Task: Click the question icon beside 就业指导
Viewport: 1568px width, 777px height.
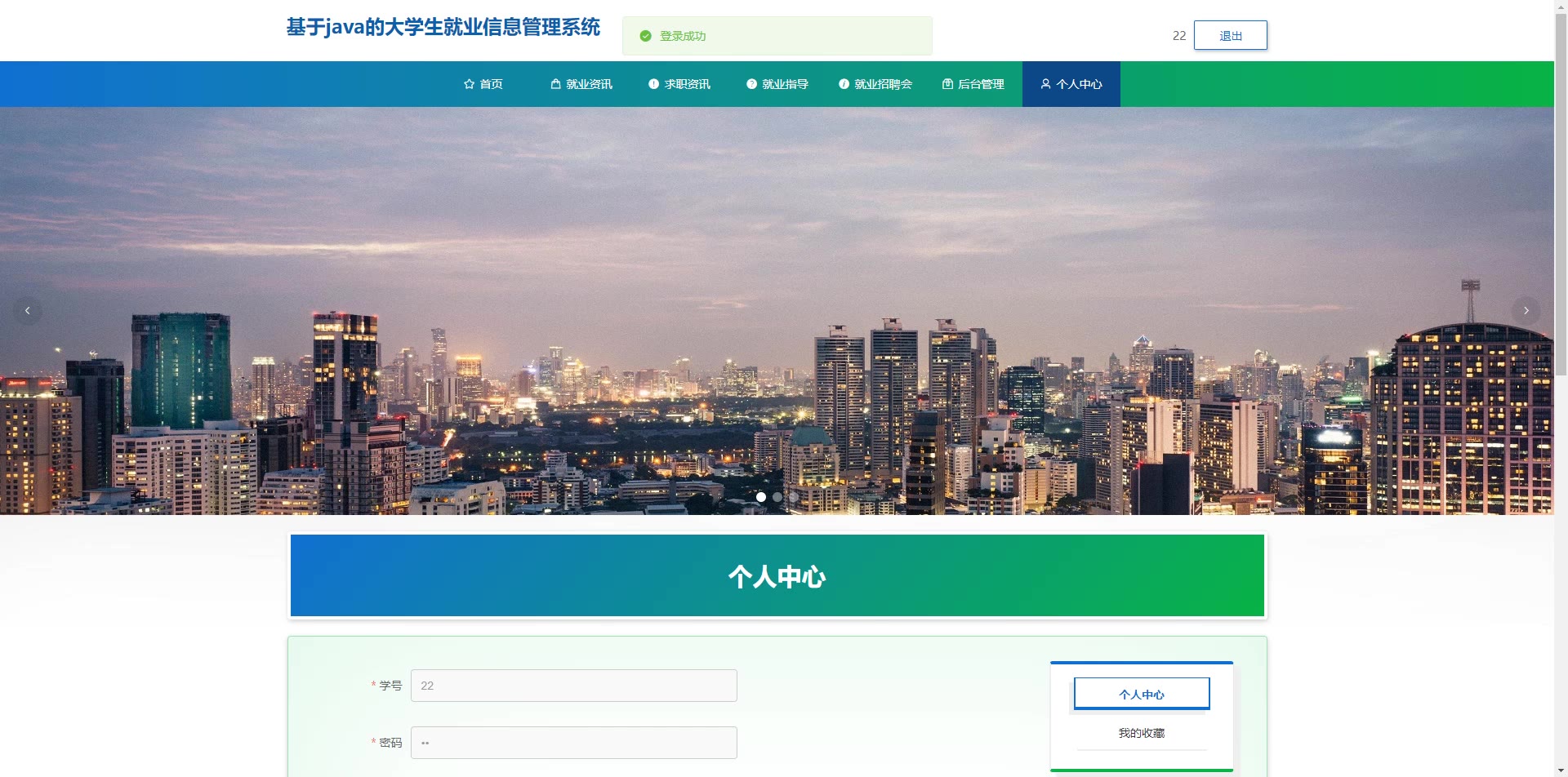Action: pos(751,84)
